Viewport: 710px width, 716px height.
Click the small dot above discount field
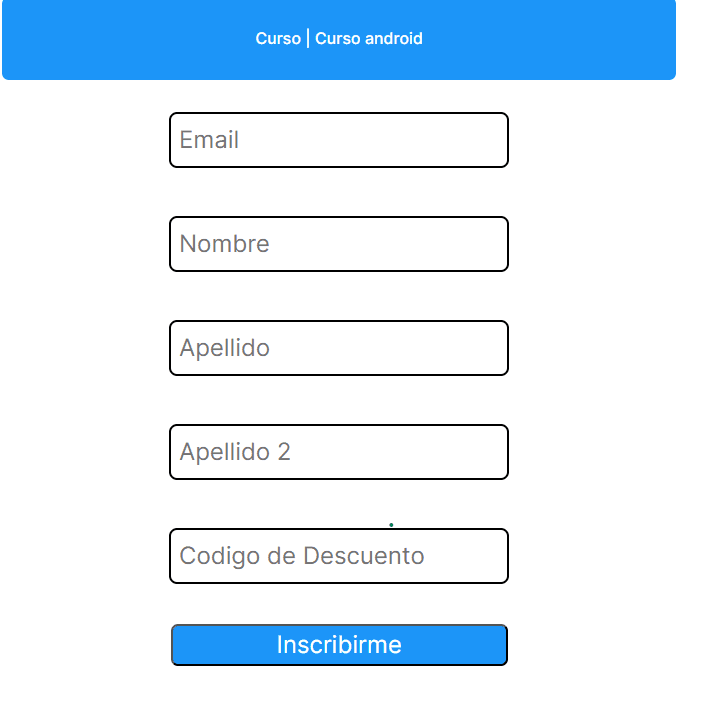pos(391,524)
